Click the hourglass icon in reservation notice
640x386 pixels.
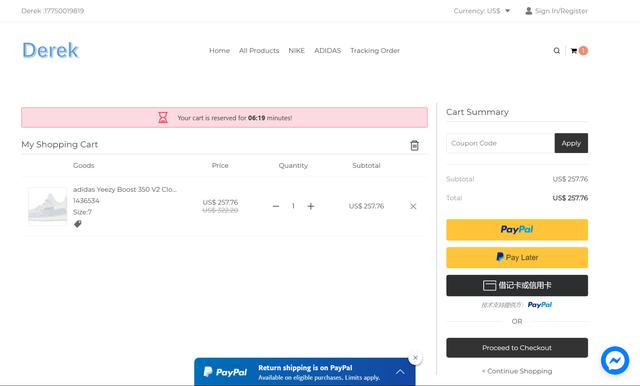163,118
